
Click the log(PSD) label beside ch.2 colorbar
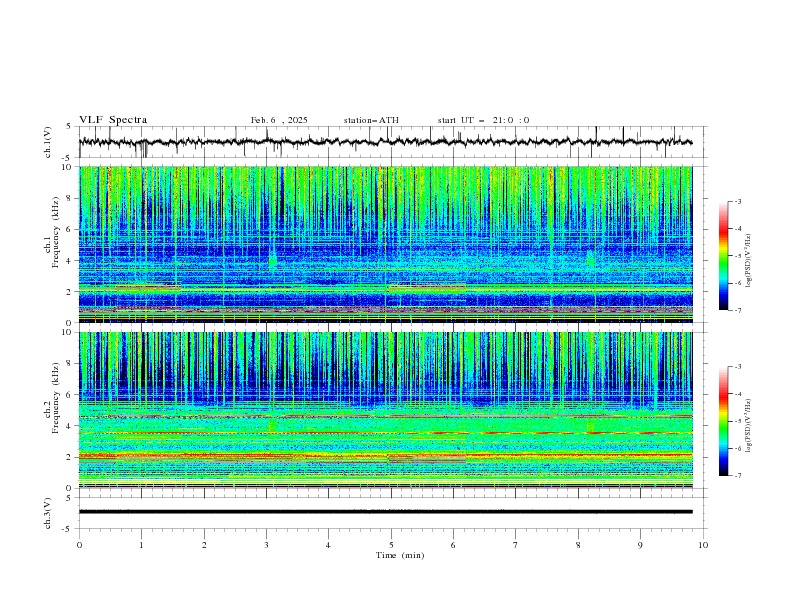749,426
